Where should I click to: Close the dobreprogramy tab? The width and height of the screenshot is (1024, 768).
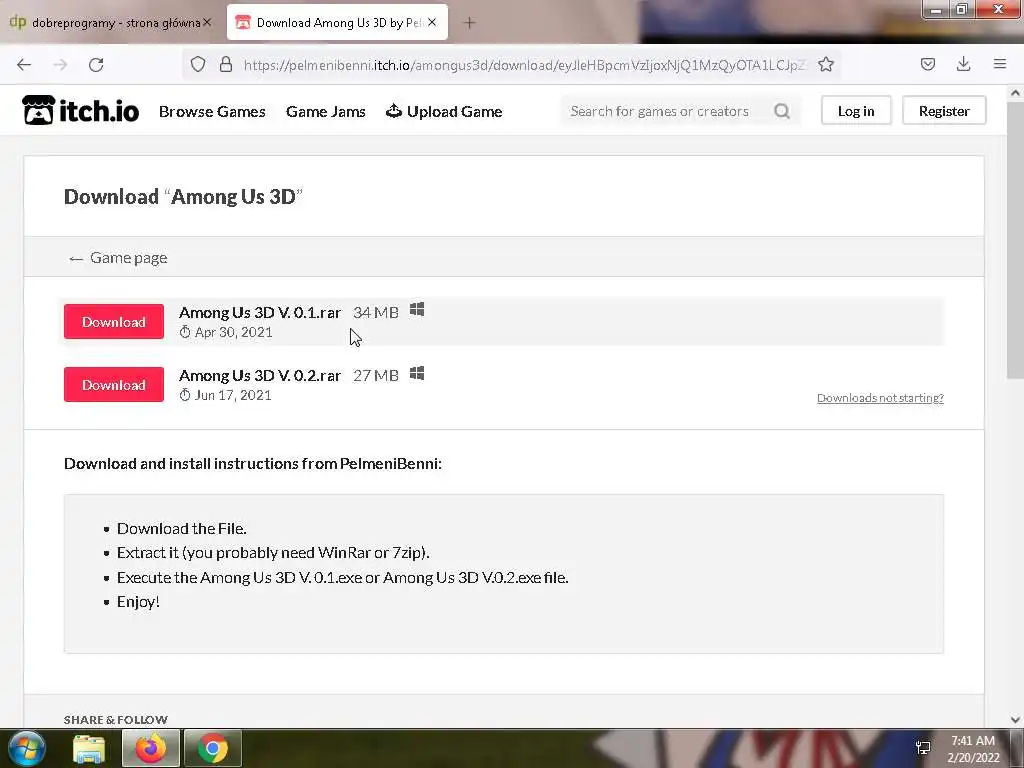207,22
